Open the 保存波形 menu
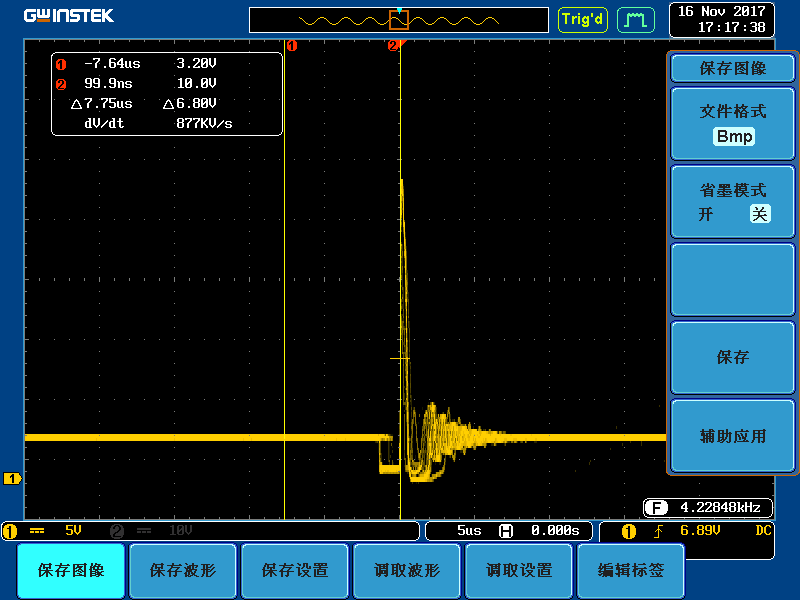Screen dimensions: 800x600 point(183,570)
